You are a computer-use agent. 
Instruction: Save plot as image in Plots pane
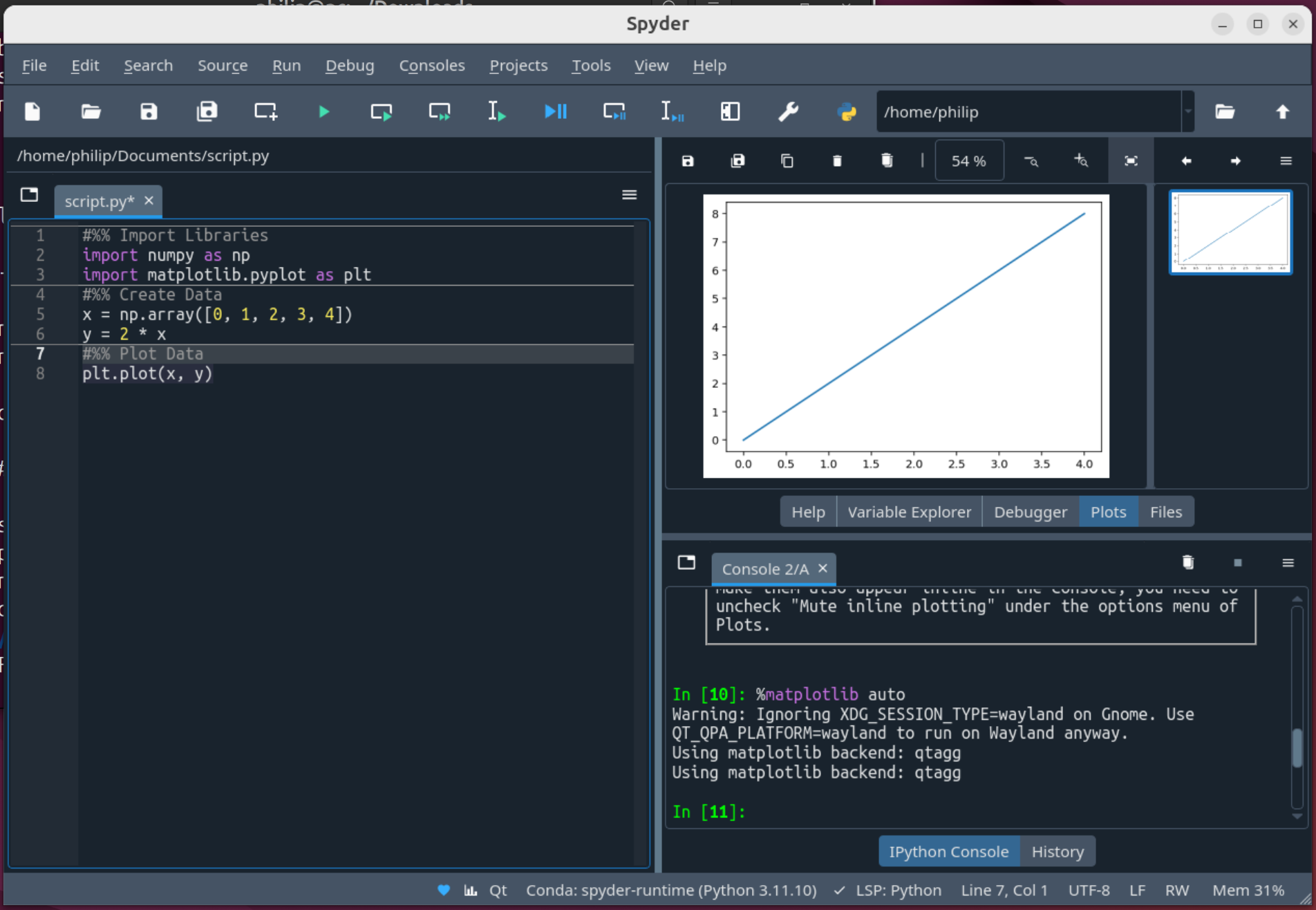click(x=688, y=161)
